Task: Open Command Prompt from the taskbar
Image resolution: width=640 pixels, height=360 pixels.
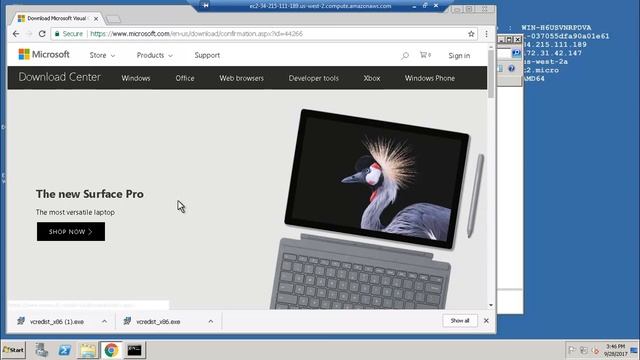Action: [x=134, y=350]
